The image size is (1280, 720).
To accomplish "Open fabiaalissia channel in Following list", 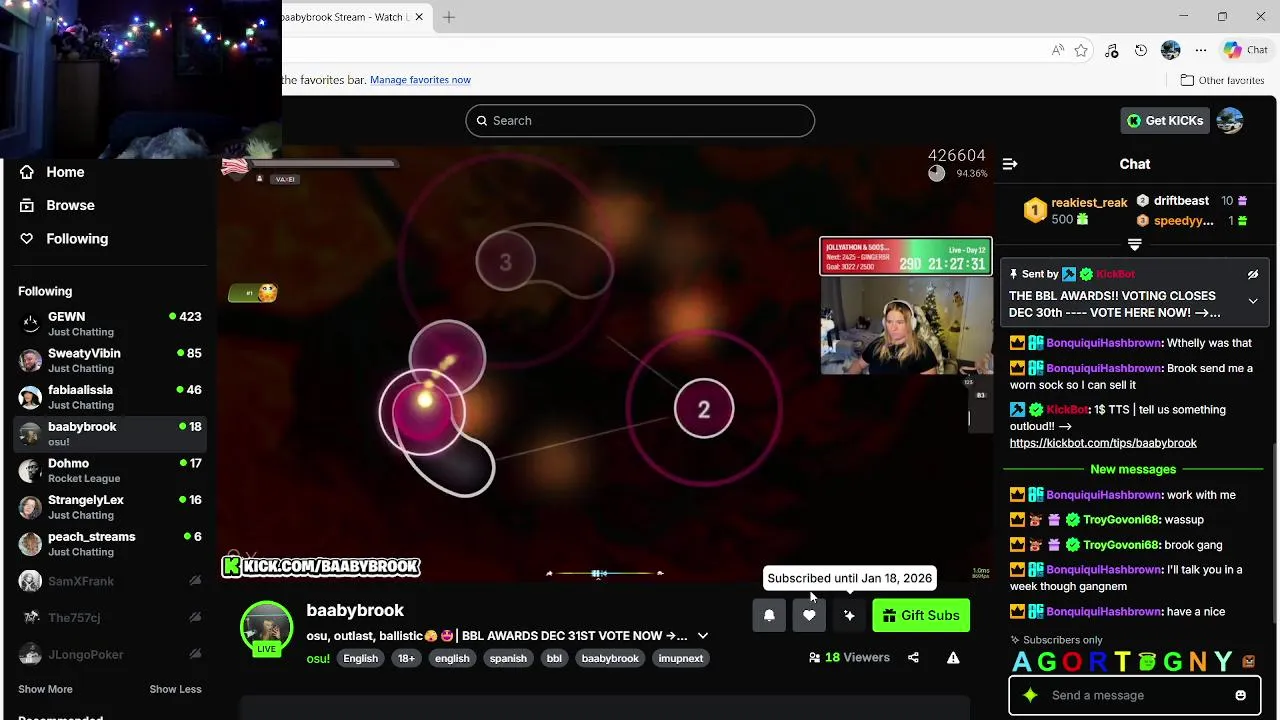I will pyautogui.click(x=110, y=397).
